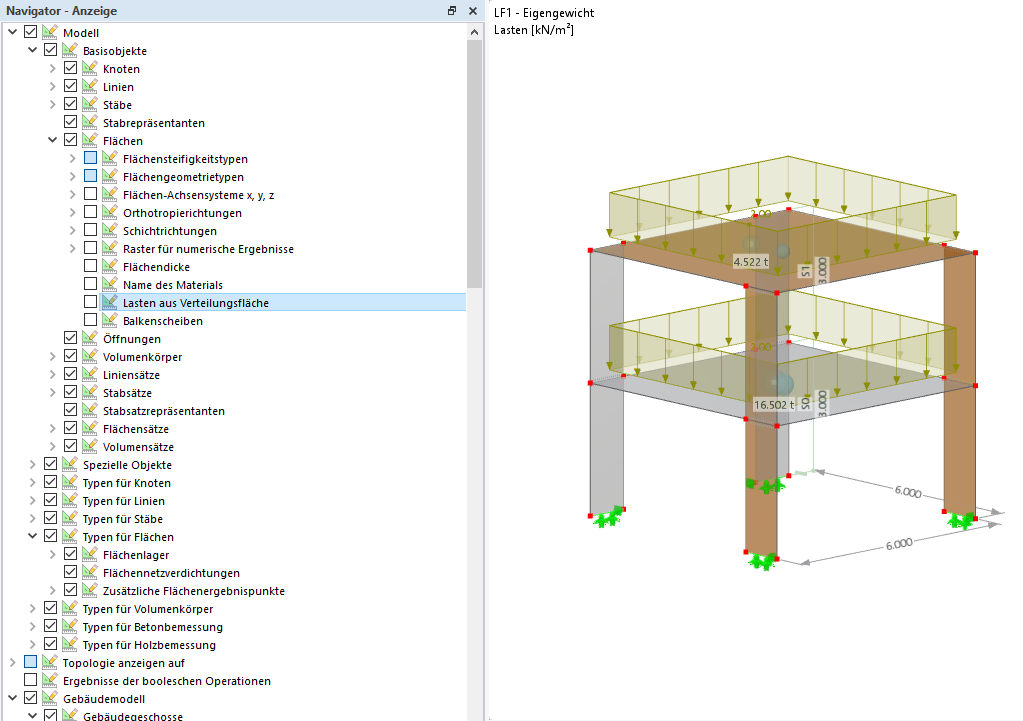Click the Schichtrichtungen display icon

110,230
